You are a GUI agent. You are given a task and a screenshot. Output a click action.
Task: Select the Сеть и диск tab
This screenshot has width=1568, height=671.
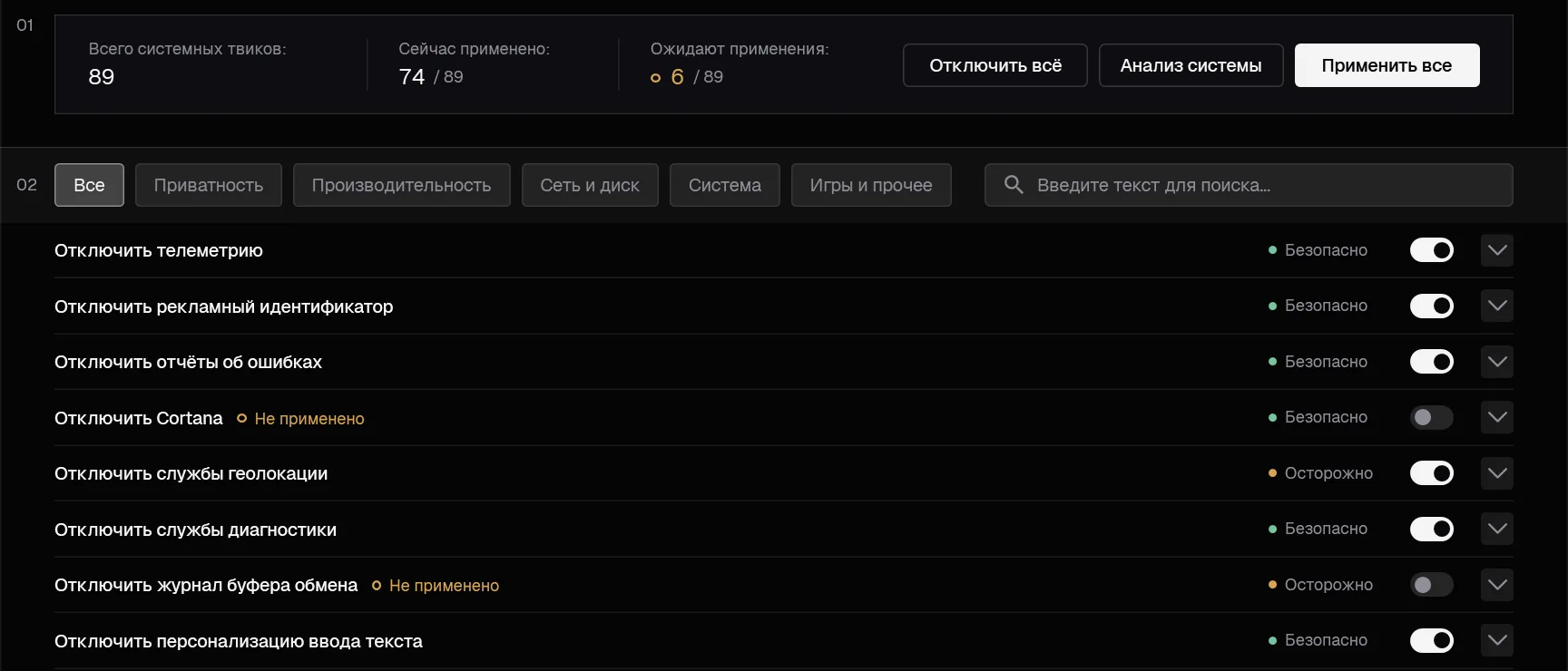[x=590, y=185]
